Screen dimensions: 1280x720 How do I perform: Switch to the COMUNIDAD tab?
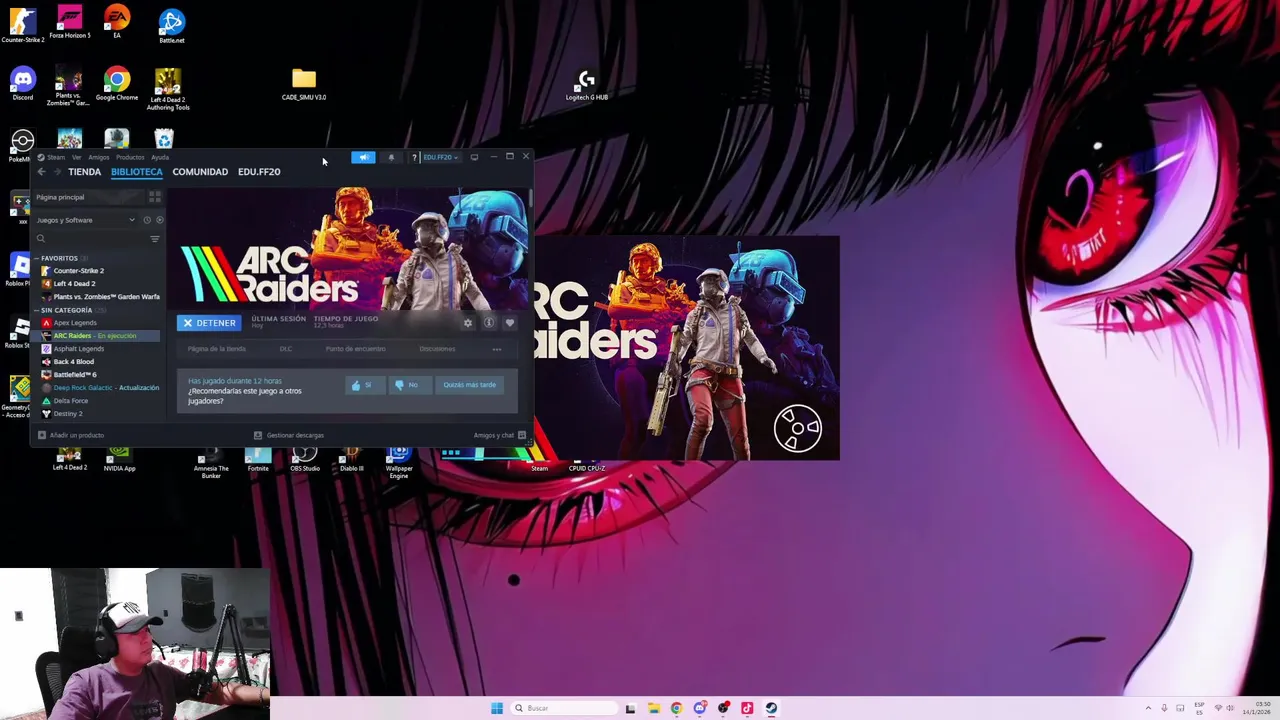coord(200,172)
